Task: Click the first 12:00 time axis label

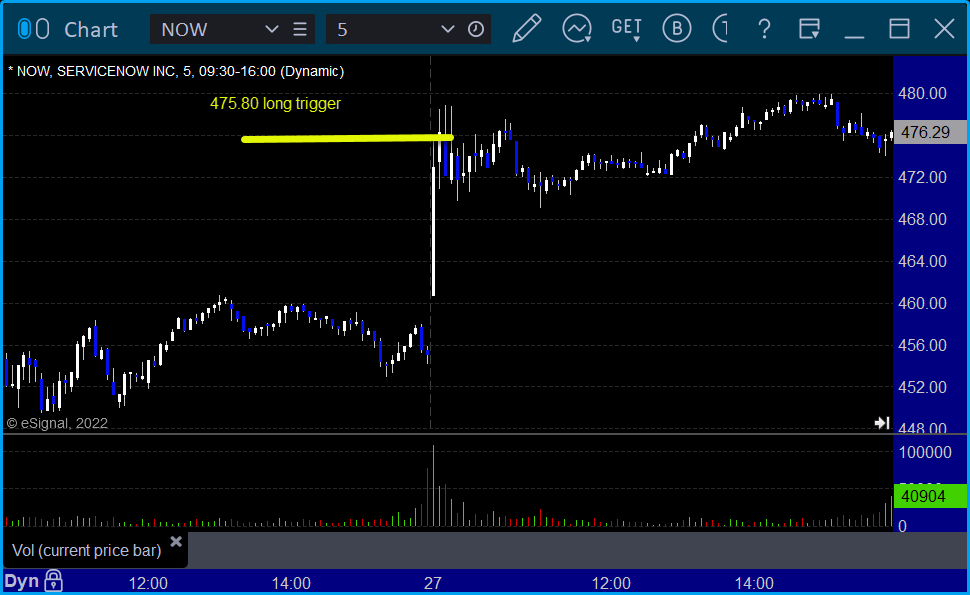Action: [148, 583]
